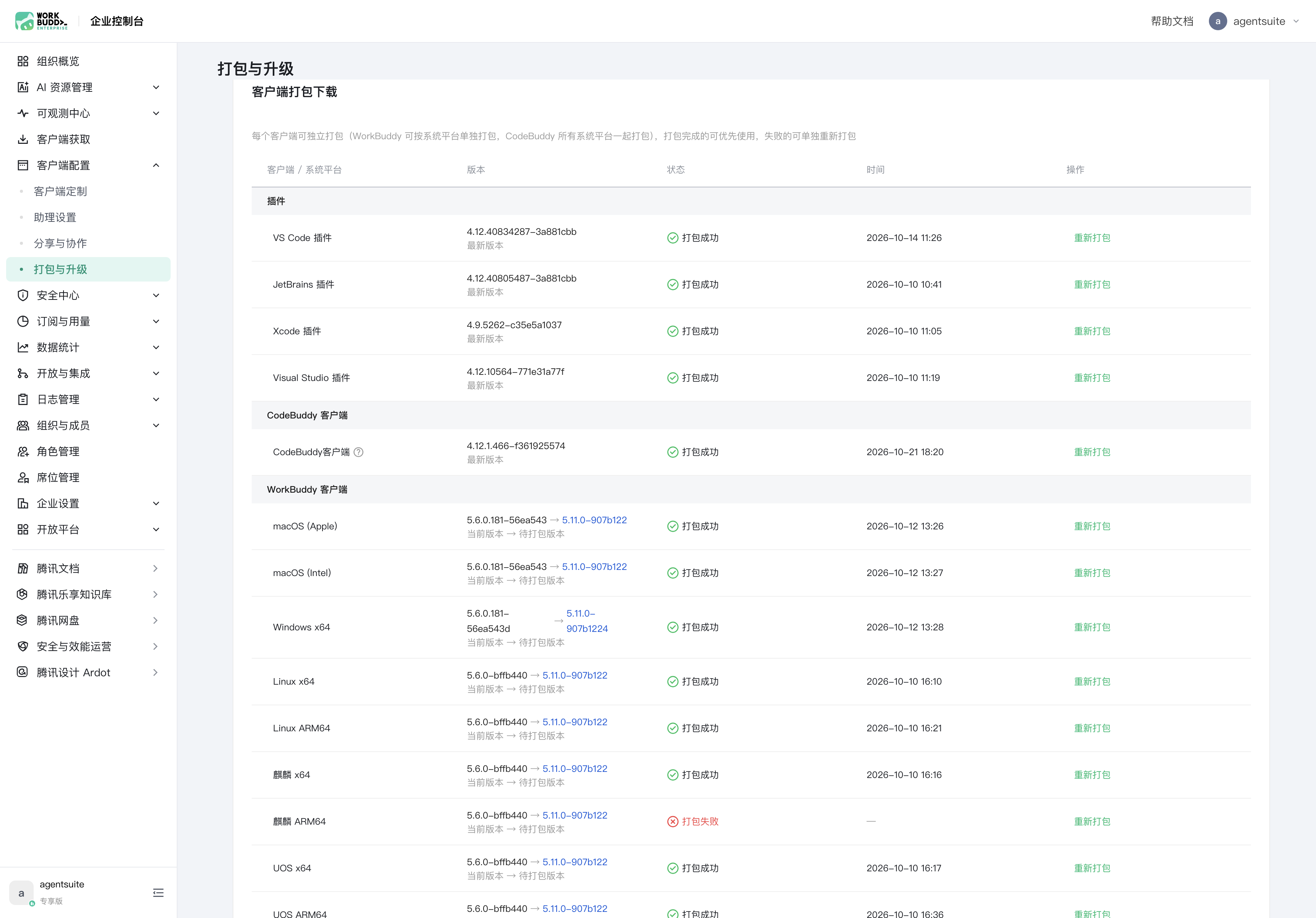Open version link 5.11.0-907b122 for macOS (Apple)
The width and height of the screenshot is (1316, 918).
[x=594, y=520]
